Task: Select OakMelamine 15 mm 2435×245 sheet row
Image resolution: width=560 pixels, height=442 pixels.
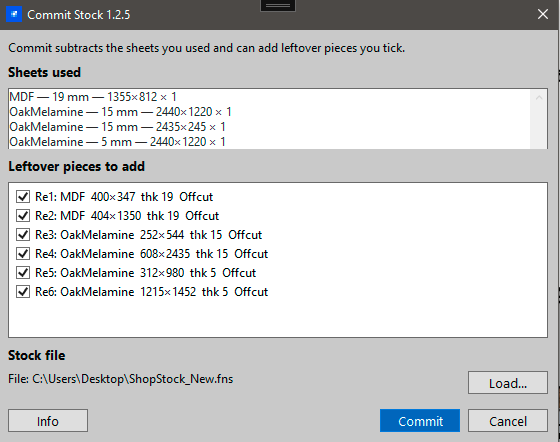Action: click(x=270, y=127)
